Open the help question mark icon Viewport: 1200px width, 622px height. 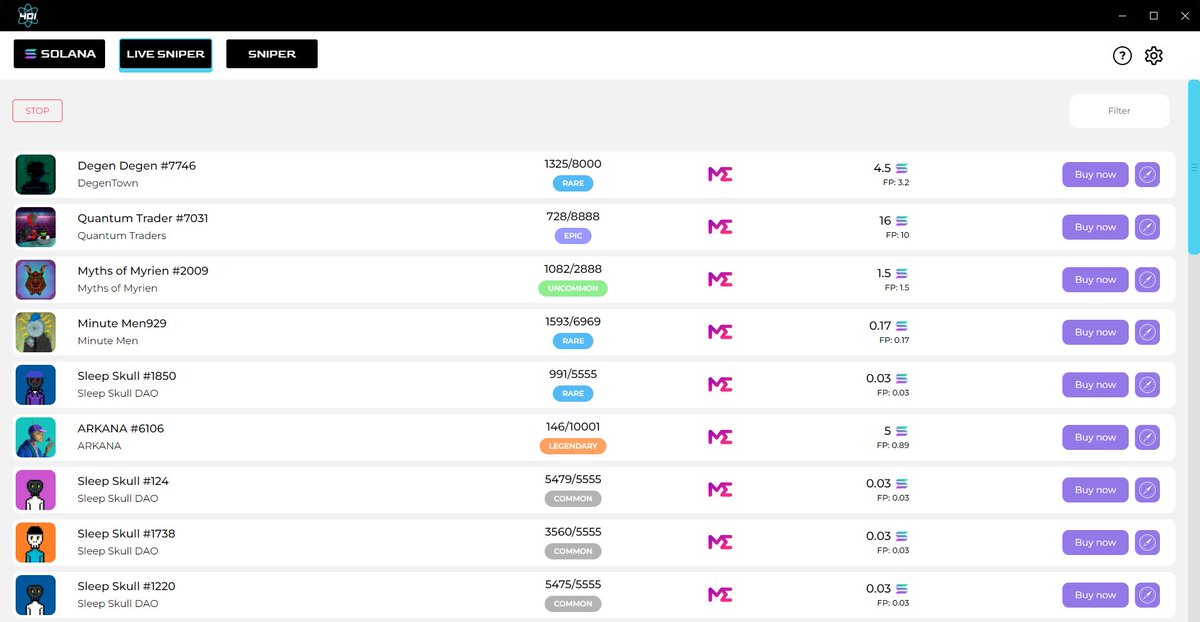(1122, 56)
